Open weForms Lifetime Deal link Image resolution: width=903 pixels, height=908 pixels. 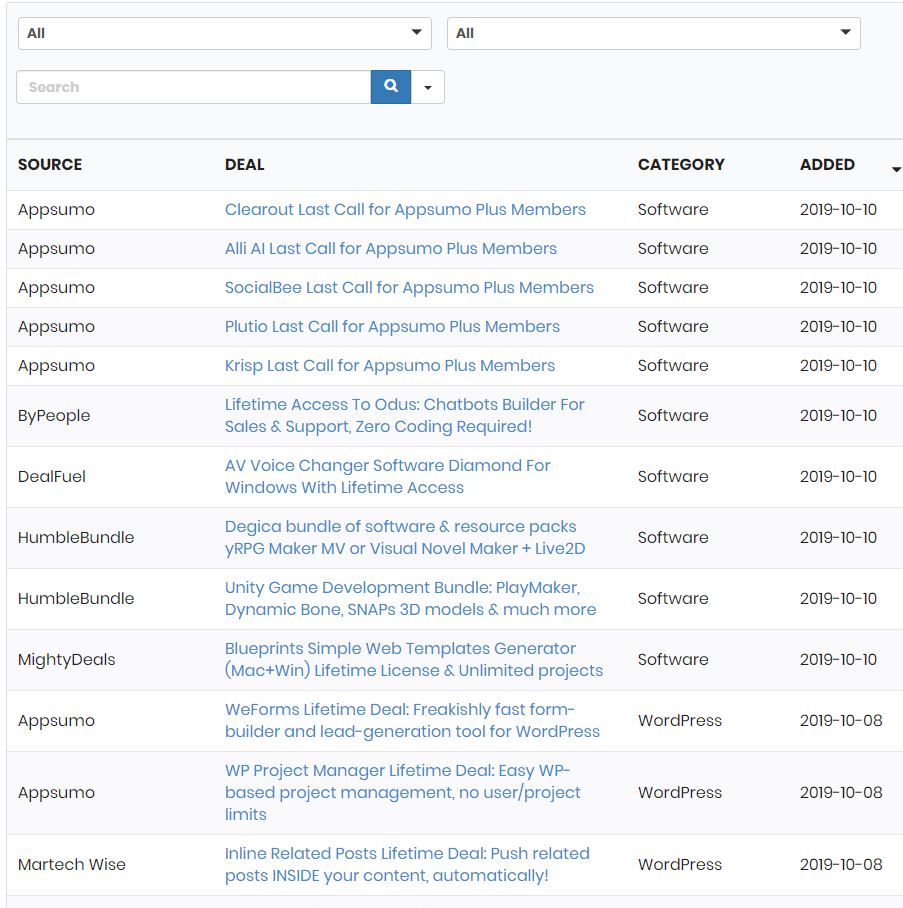click(x=412, y=720)
